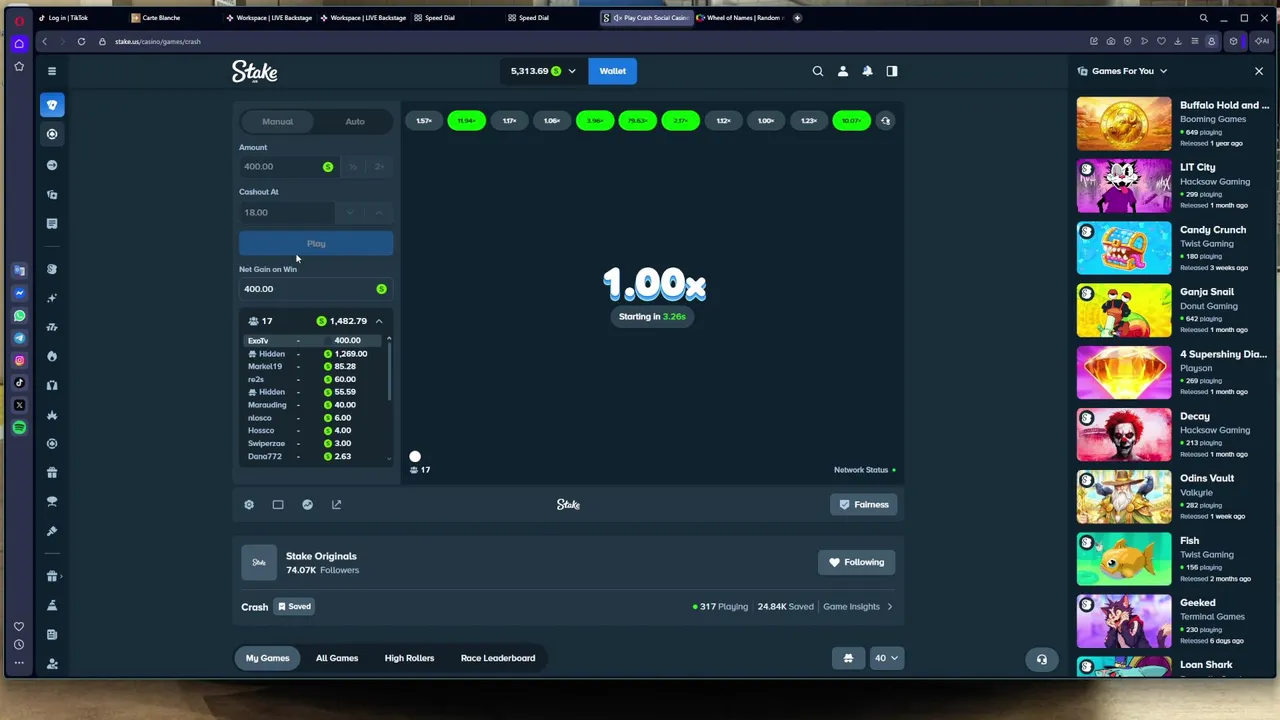1280x720 pixels.
Task: Open the Fairness button
Action: (864, 505)
